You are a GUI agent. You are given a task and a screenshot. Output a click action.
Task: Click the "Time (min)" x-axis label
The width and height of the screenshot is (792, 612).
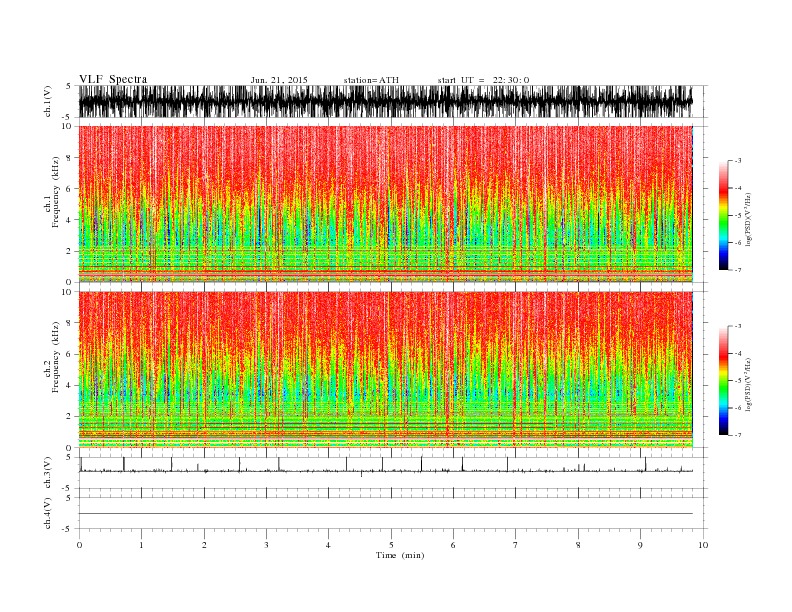point(400,555)
